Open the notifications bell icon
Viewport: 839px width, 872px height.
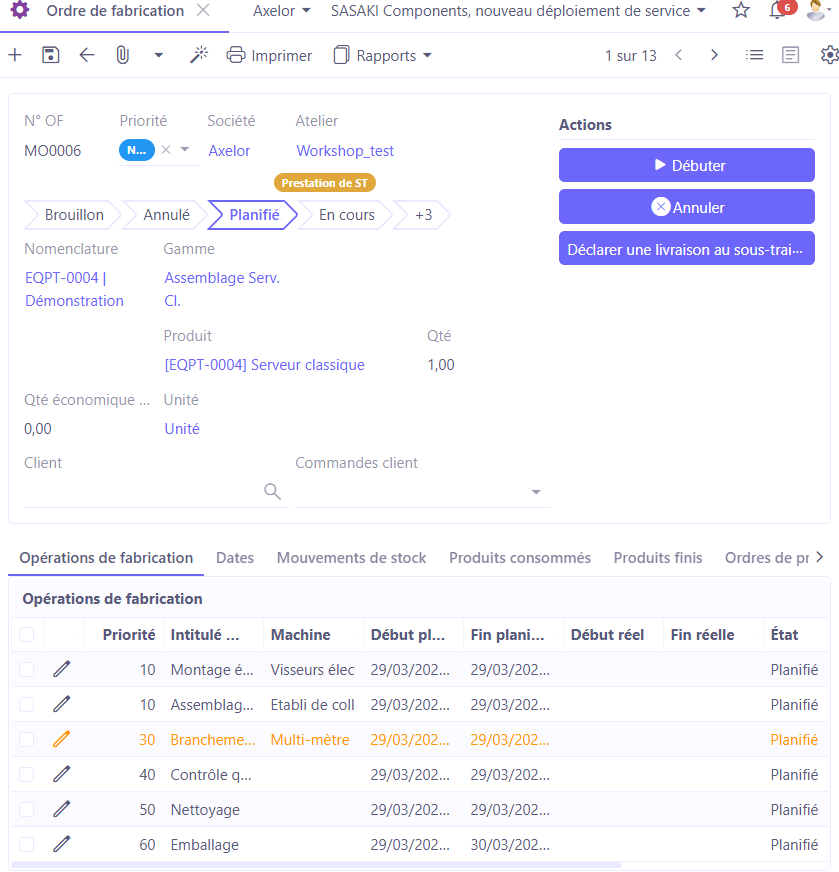pos(776,11)
